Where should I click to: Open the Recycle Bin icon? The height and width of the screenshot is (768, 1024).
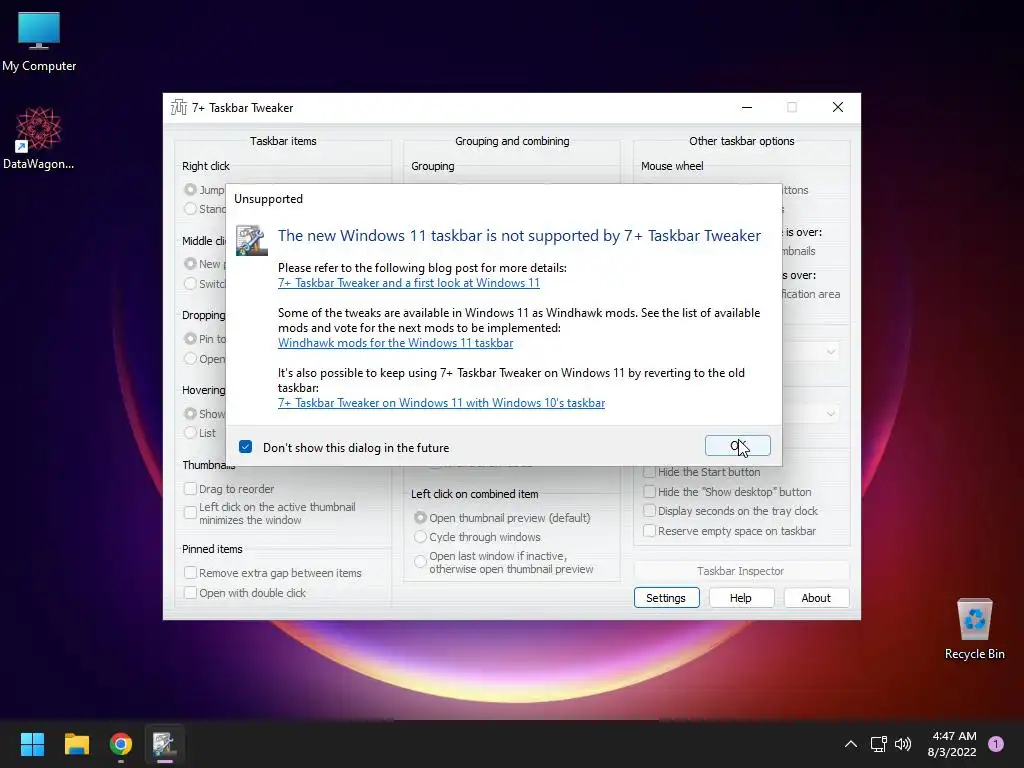click(974, 629)
